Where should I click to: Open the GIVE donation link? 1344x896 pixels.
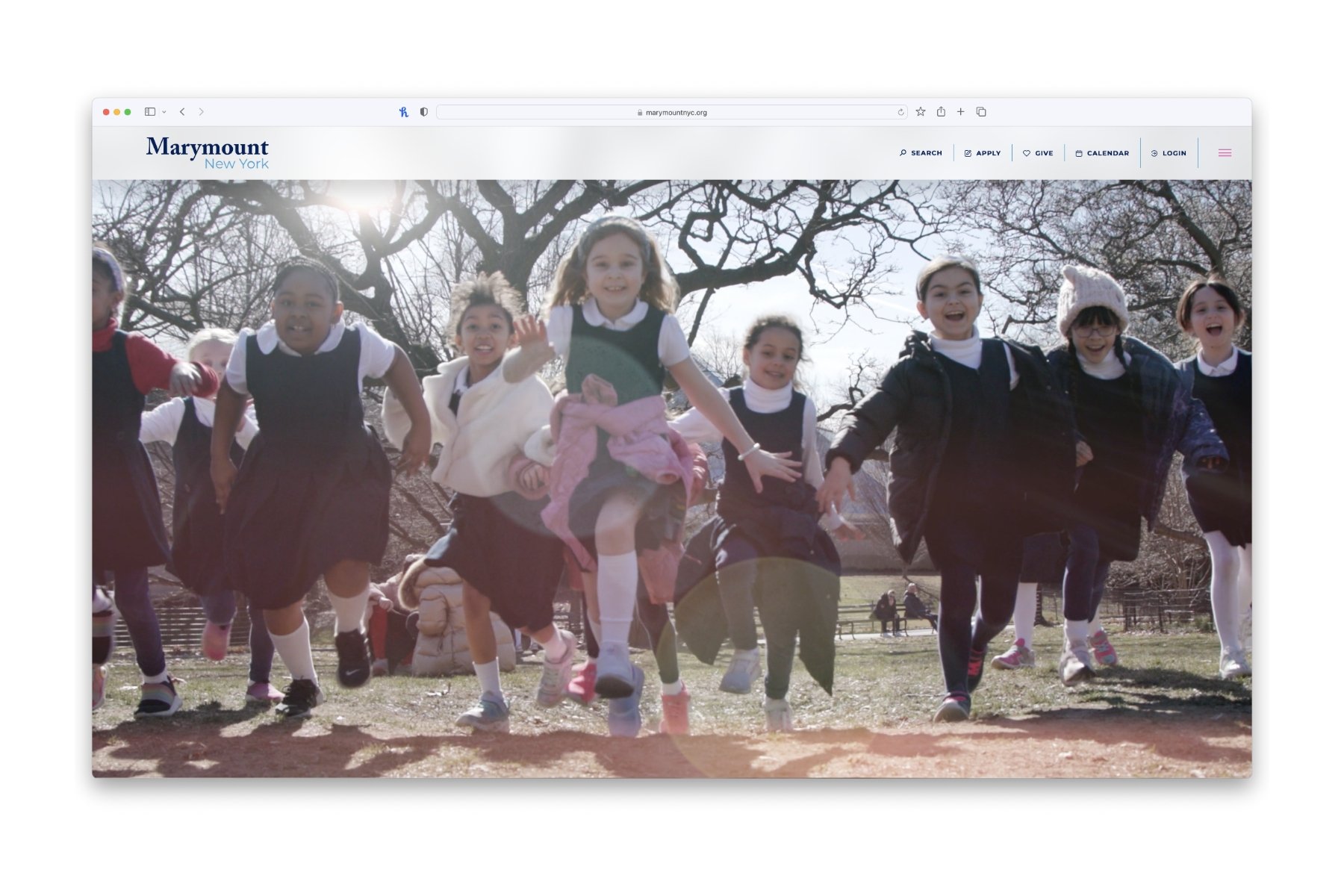pyautogui.click(x=1038, y=153)
